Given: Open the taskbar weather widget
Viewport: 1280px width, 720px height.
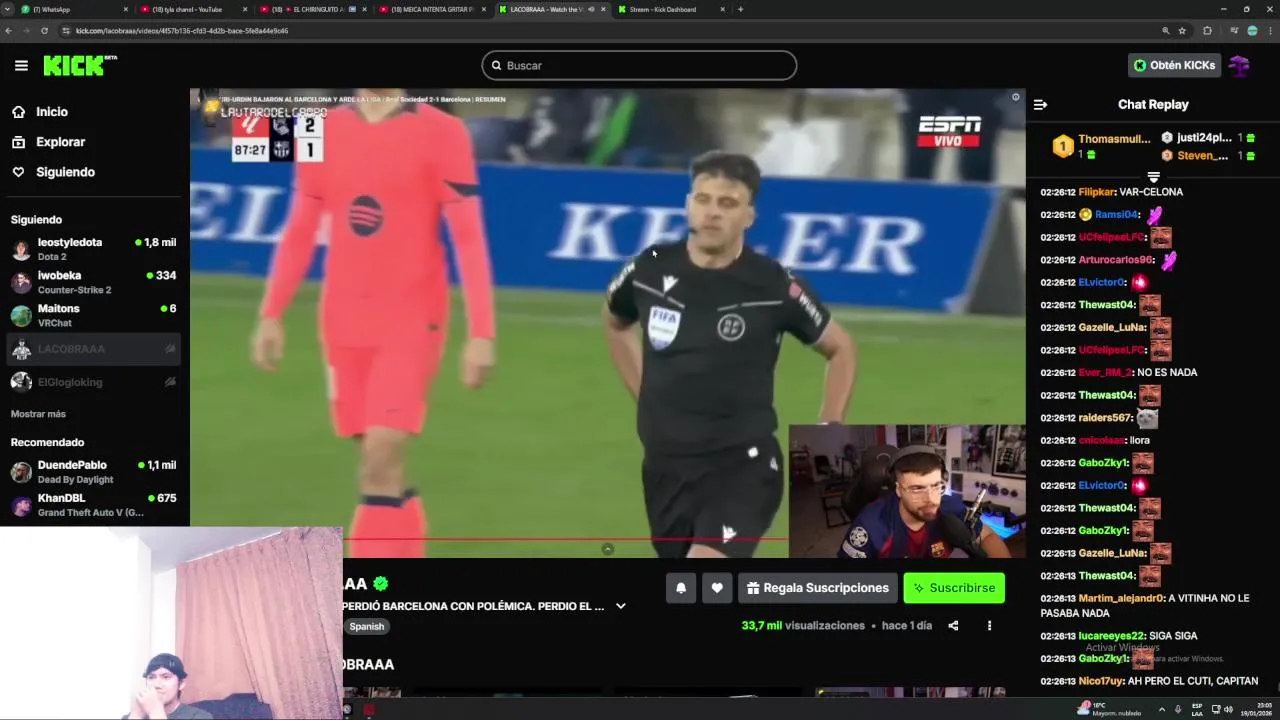Looking at the screenshot, I should click(1111, 709).
